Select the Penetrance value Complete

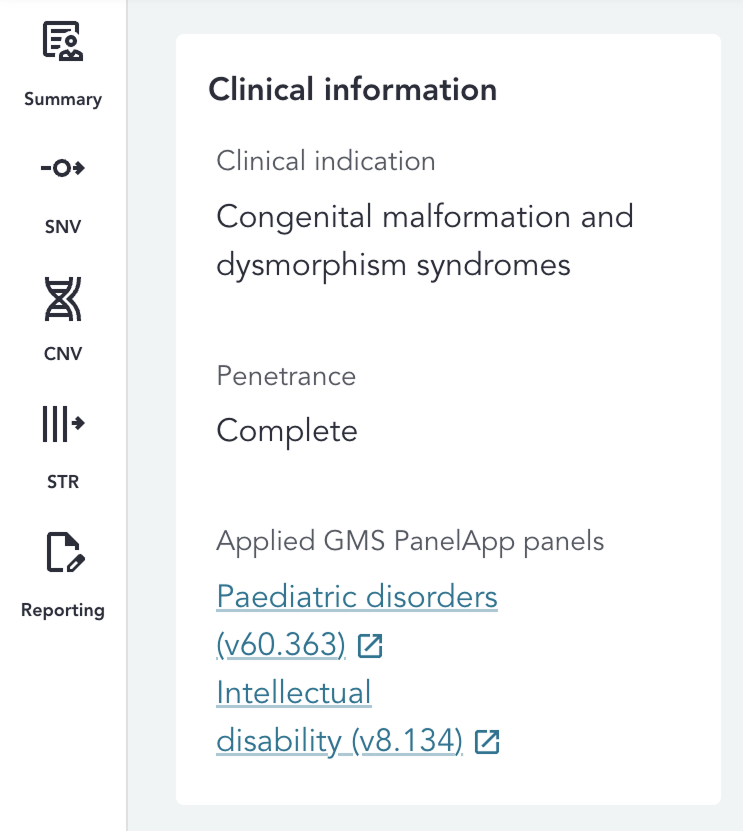286,430
